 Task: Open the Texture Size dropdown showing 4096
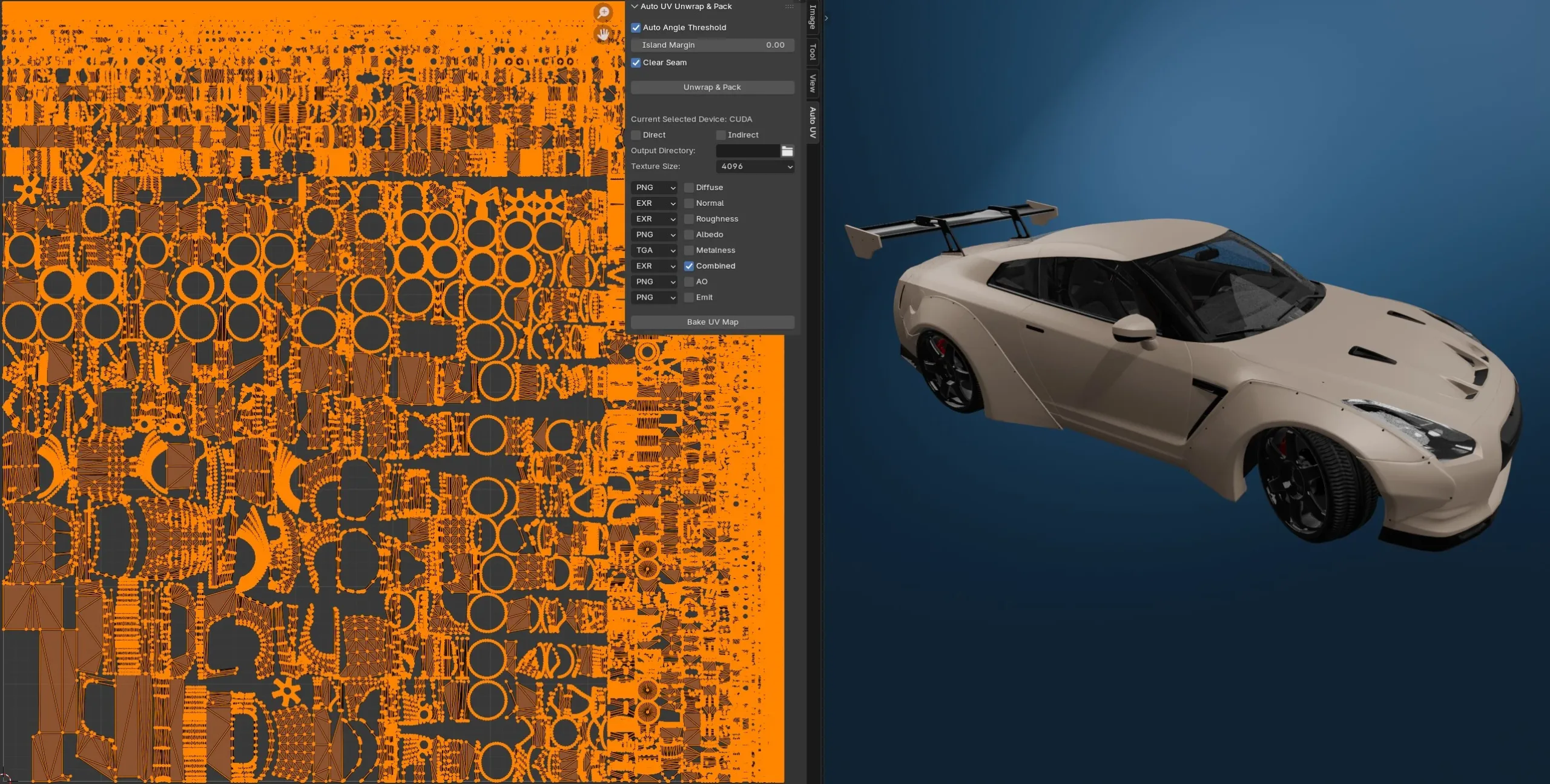[754, 166]
